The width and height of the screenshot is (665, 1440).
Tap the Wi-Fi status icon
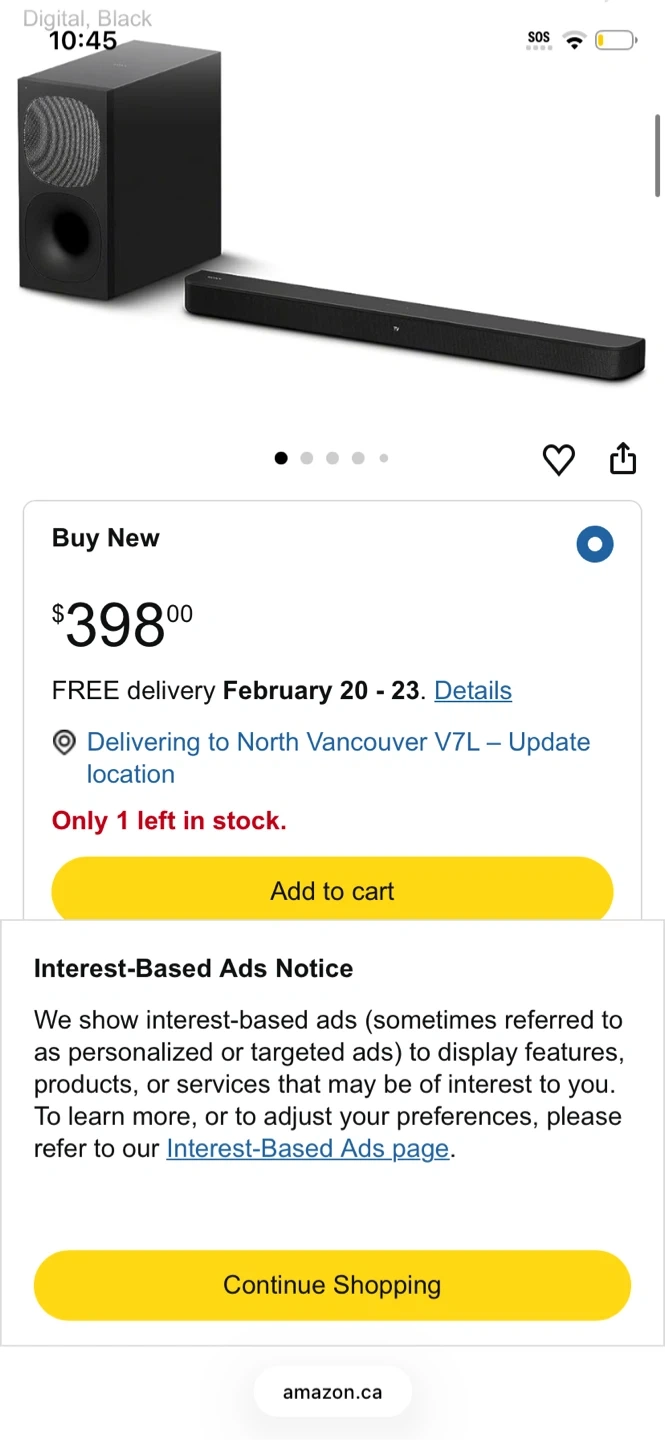click(x=574, y=40)
